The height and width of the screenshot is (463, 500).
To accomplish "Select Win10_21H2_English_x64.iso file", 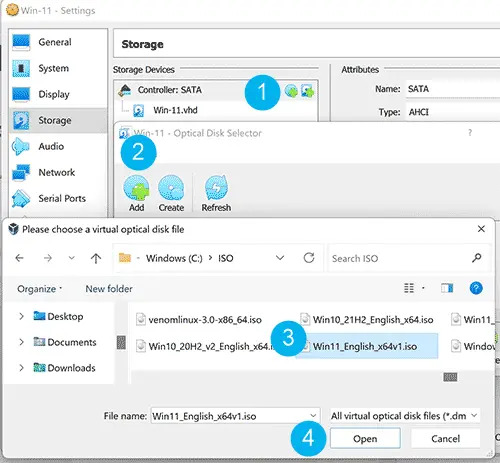I will [367, 320].
